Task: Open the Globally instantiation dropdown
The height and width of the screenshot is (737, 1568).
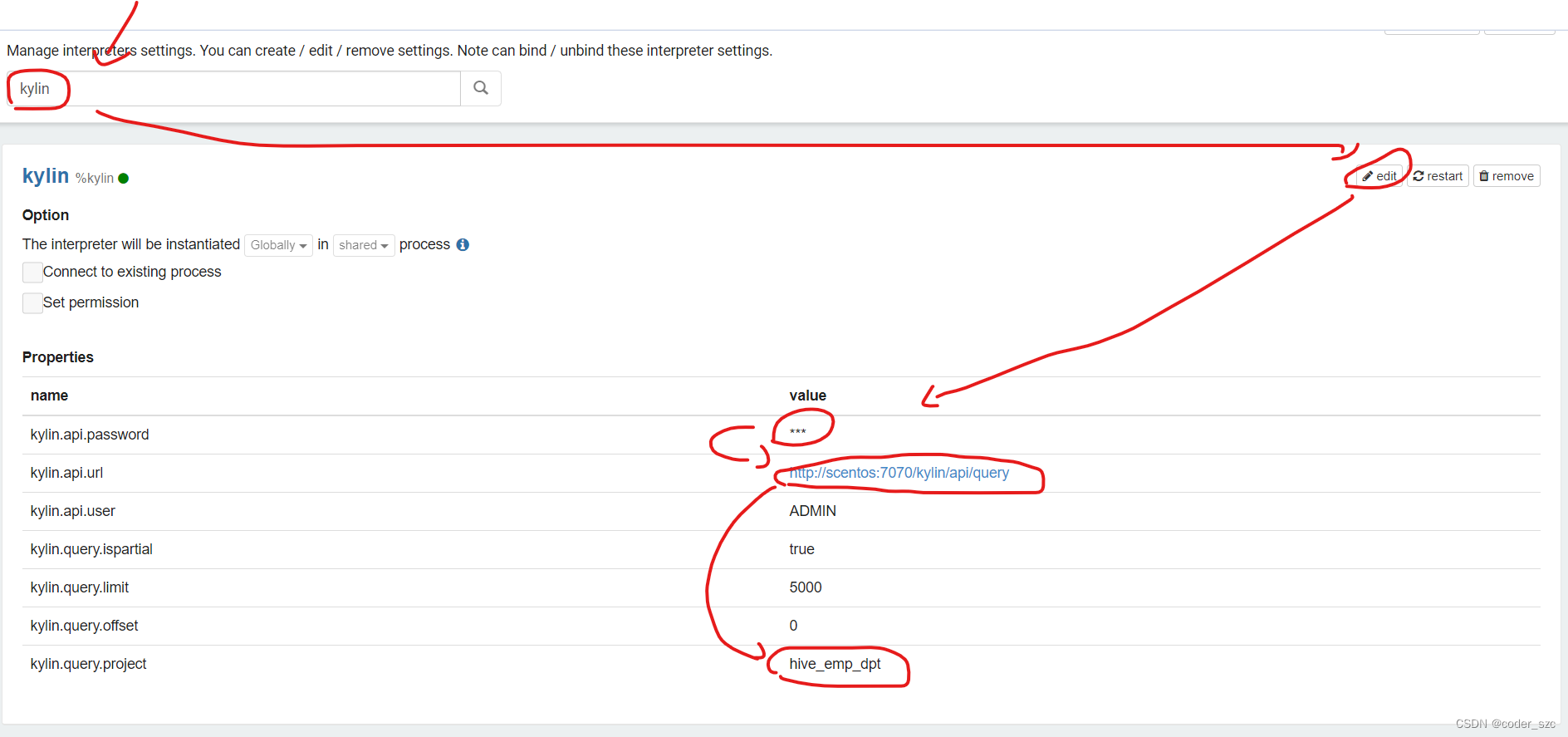Action: pos(279,245)
